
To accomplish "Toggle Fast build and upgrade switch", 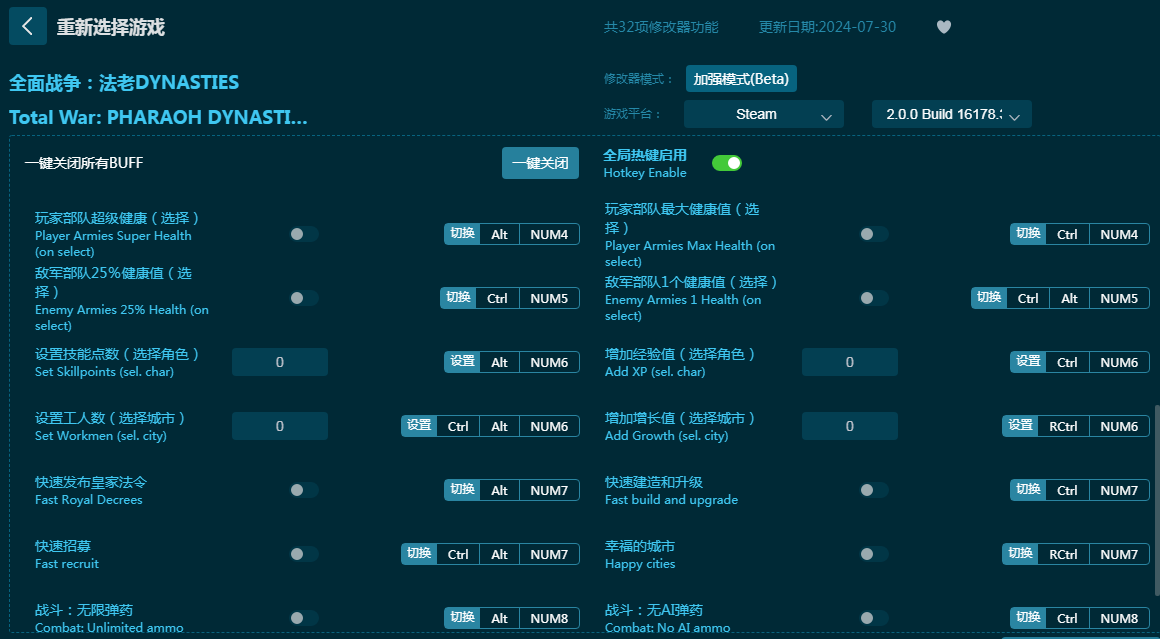I will 873,490.
